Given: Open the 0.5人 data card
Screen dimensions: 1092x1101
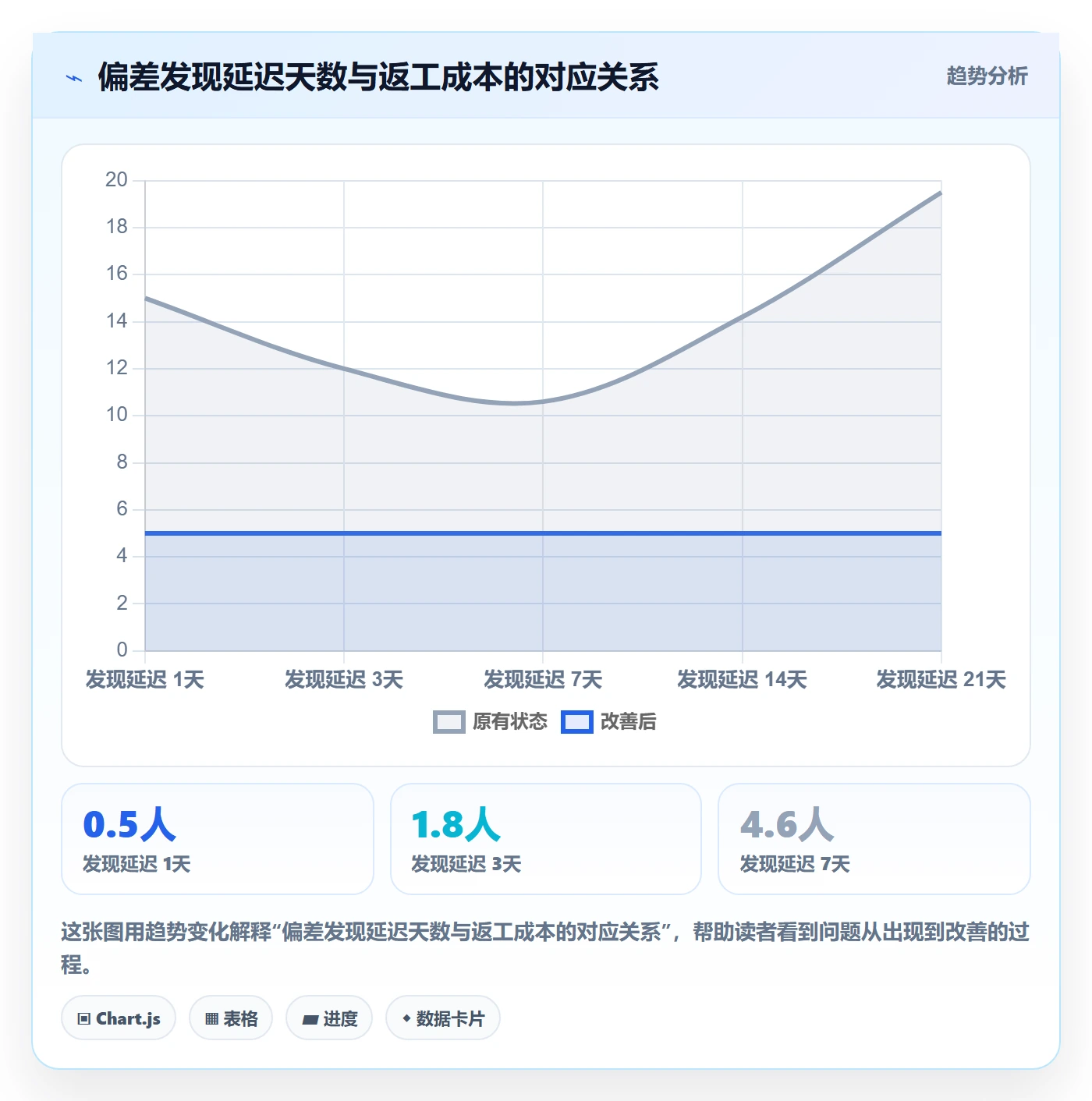Looking at the screenshot, I should pyautogui.click(x=218, y=839).
